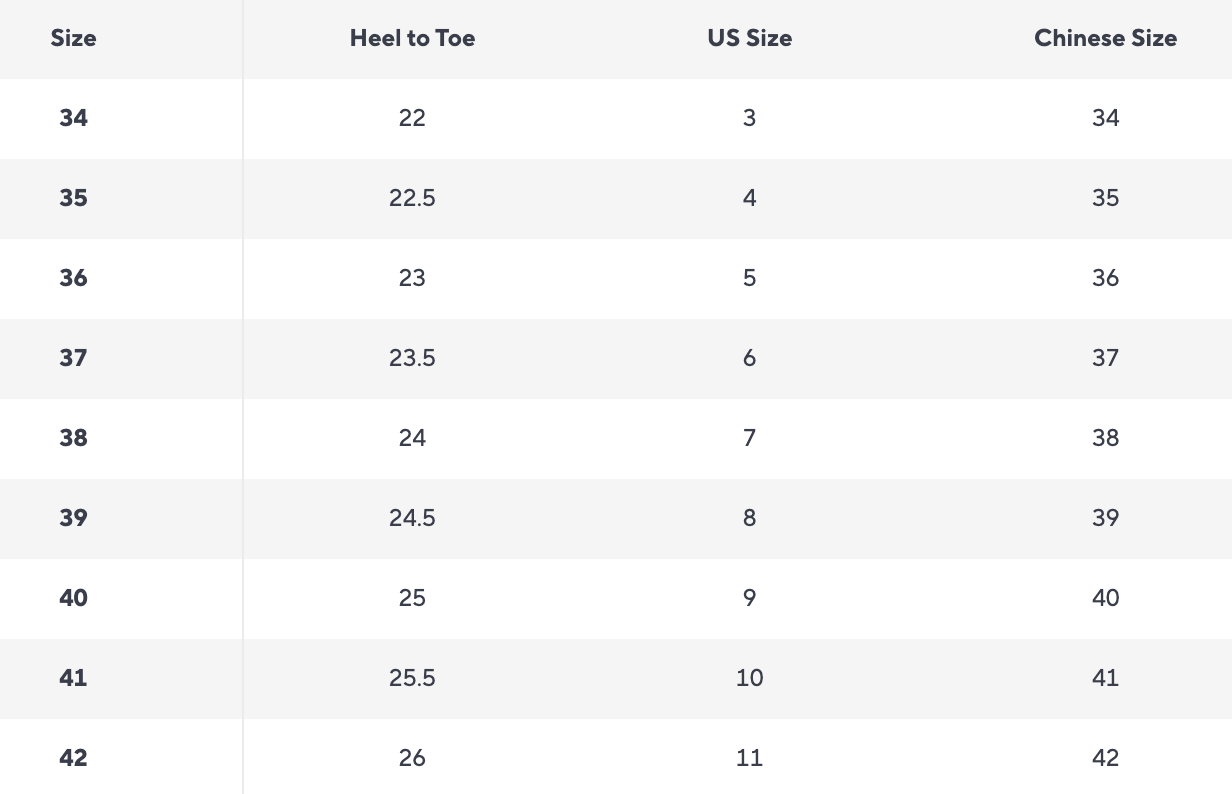
Task: Select the size 40 row label
Action: 73,598
